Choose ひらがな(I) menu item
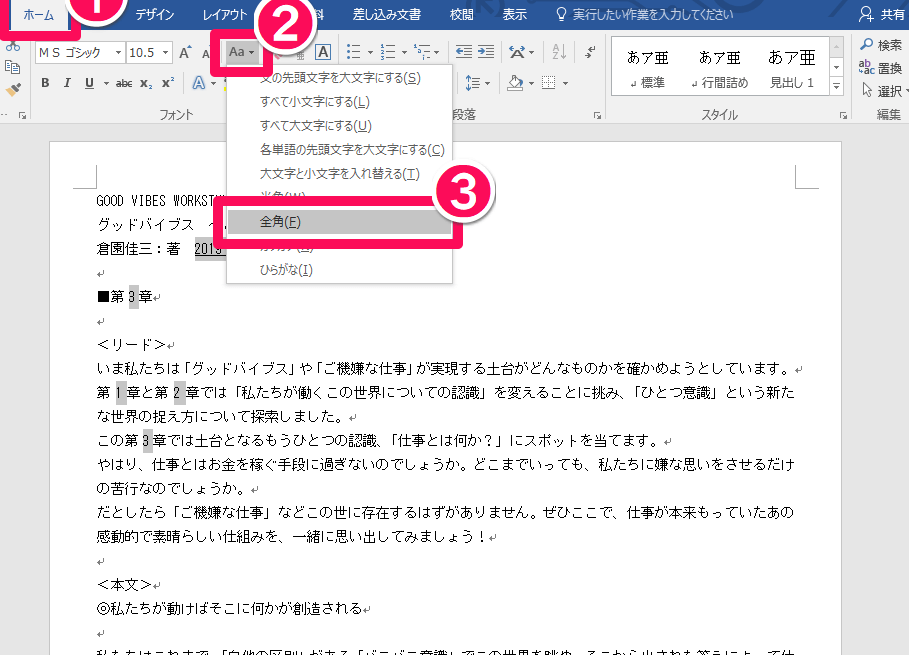This screenshot has width=909, height=655. click(x=340, y=270)
